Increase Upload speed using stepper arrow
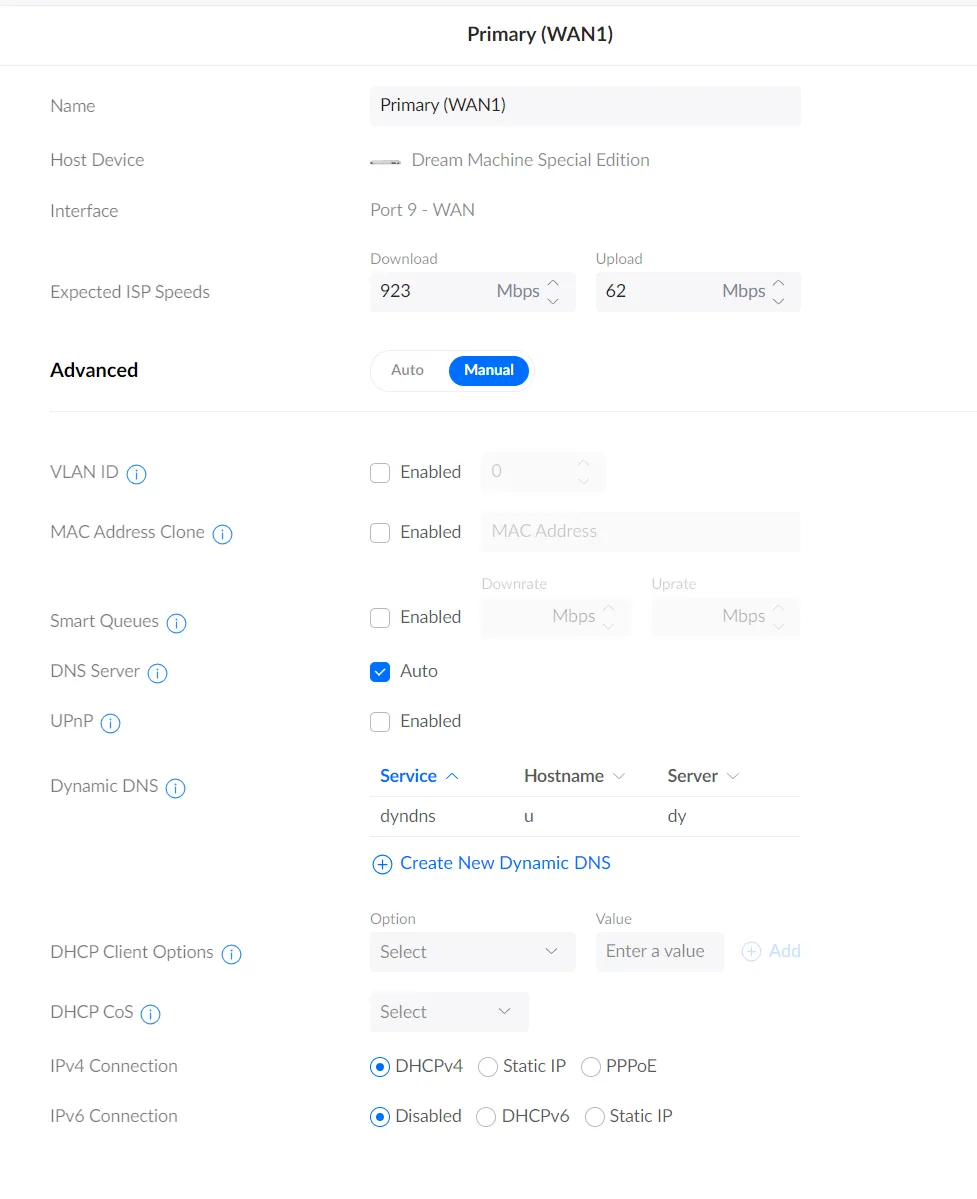 (x=779, y=284)
